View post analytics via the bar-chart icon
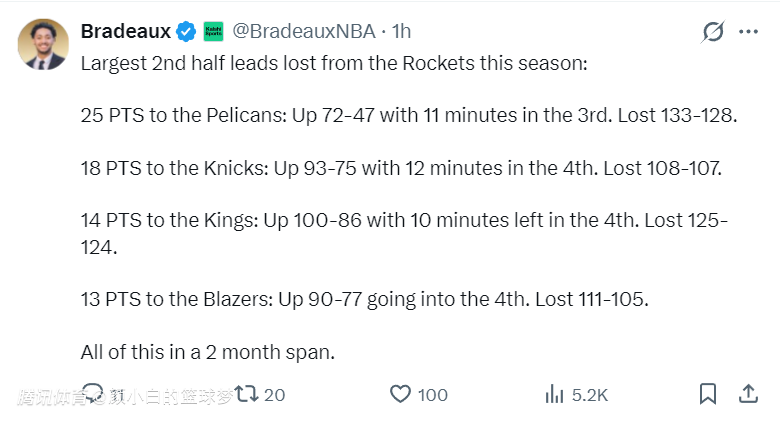 (x=555, y=394)
